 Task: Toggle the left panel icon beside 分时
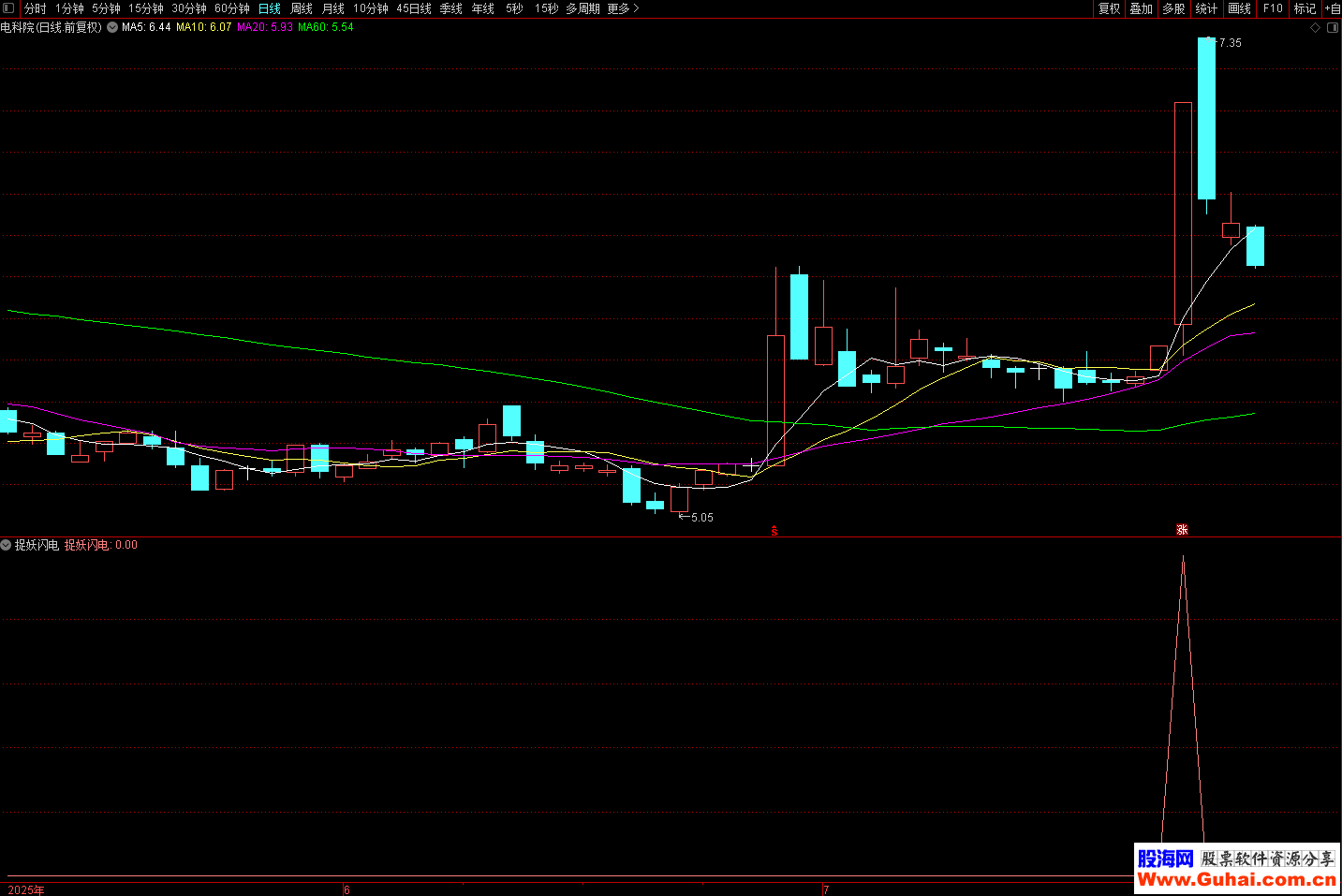click(9, 8)
